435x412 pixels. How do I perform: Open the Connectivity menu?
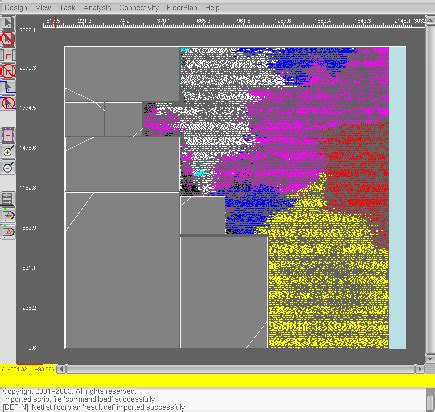(139, 7)
